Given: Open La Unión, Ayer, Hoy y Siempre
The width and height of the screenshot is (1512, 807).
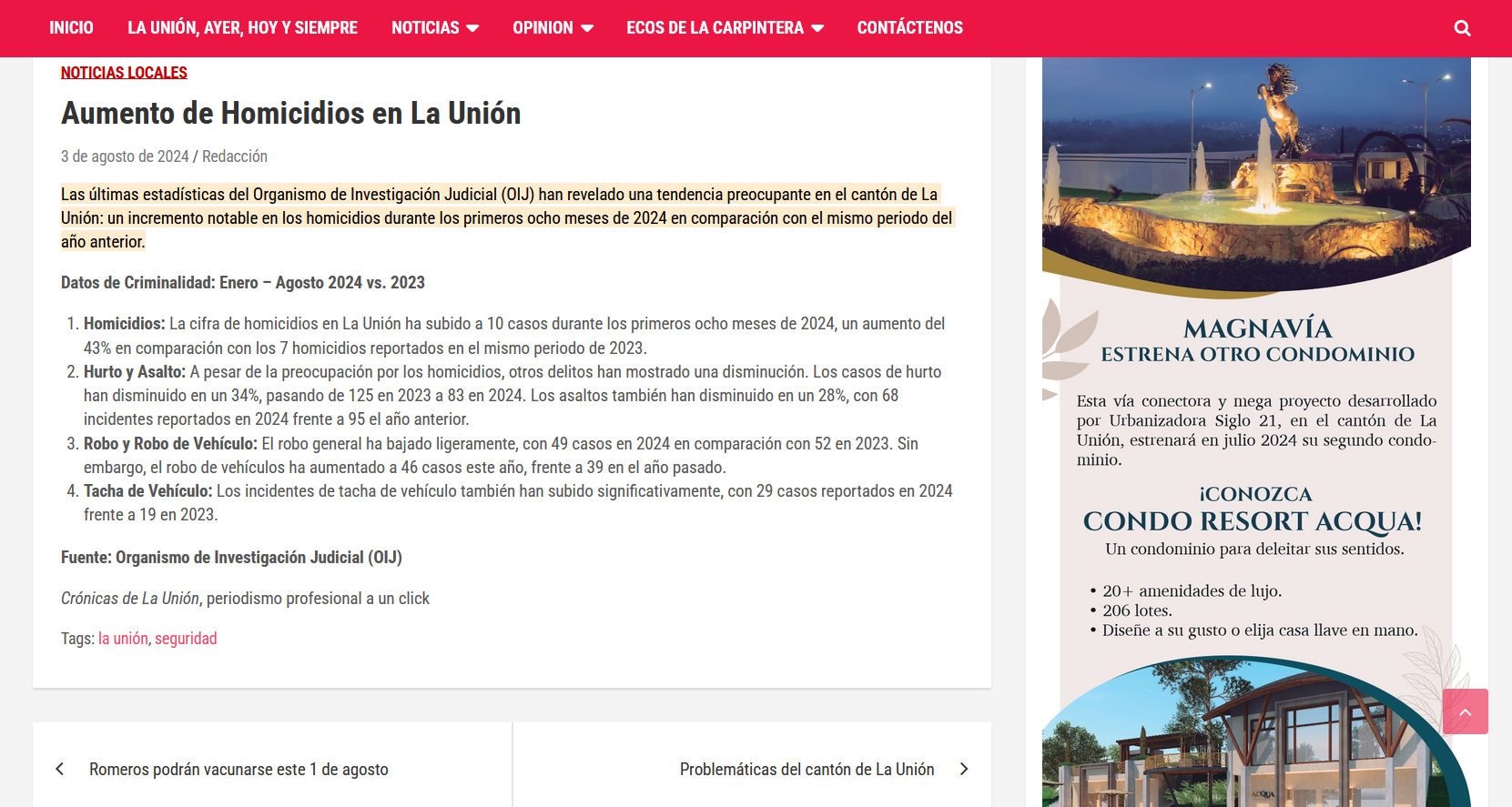Looking at the screenshot, I should 242,28.
